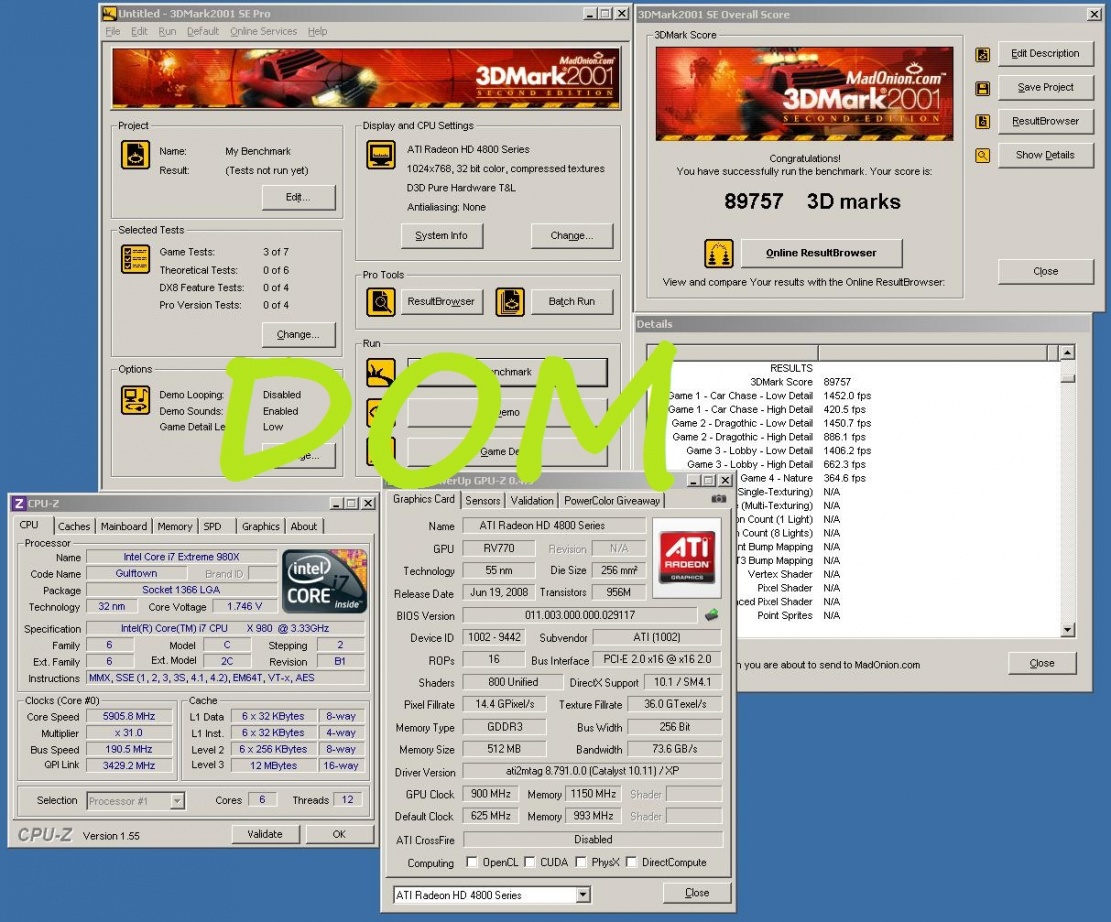The width and height of the screenshot is (1111, 922).
Task: Click the magnifier icon beside ResultBrowser in Pro Tools
Action: pyautogui.click(x=381, y=301)
